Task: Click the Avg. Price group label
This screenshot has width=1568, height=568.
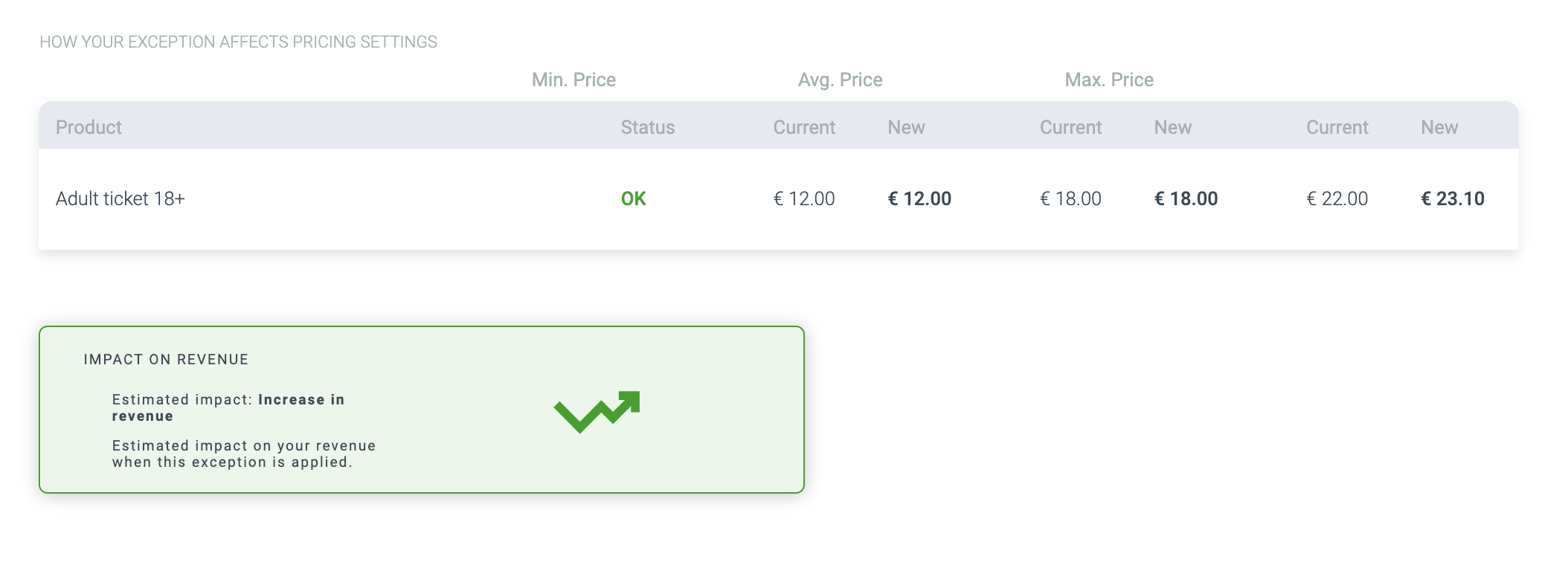Action: click(x=840, y=80)
